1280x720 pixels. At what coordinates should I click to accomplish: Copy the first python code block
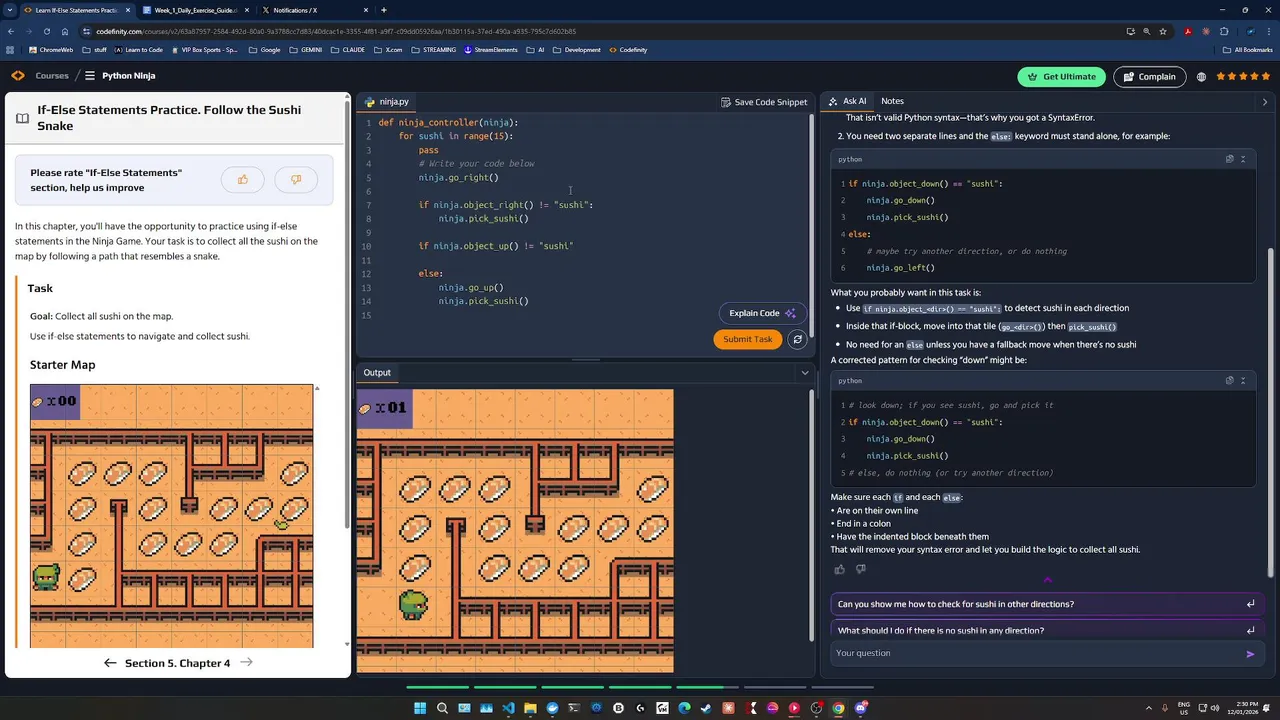(x=1229, y=159)
